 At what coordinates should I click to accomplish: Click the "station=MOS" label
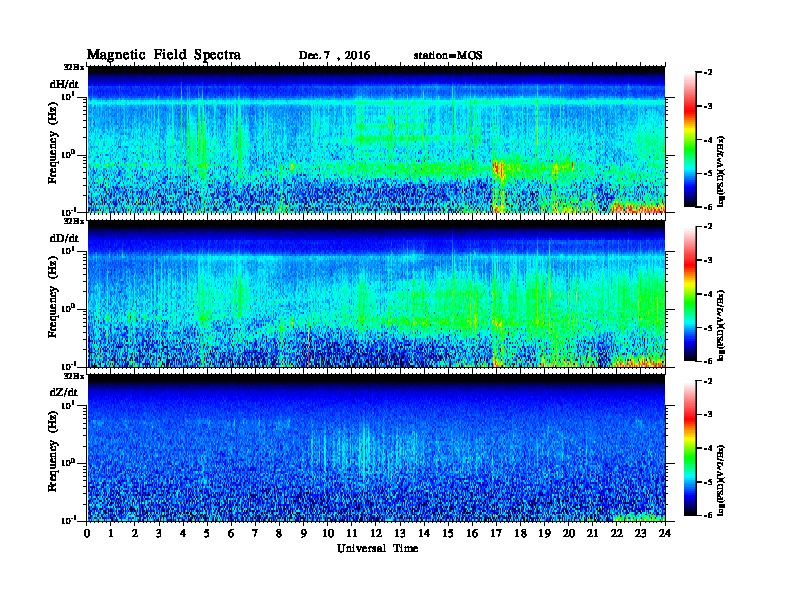pyautogui.click(x=448, y=56)
